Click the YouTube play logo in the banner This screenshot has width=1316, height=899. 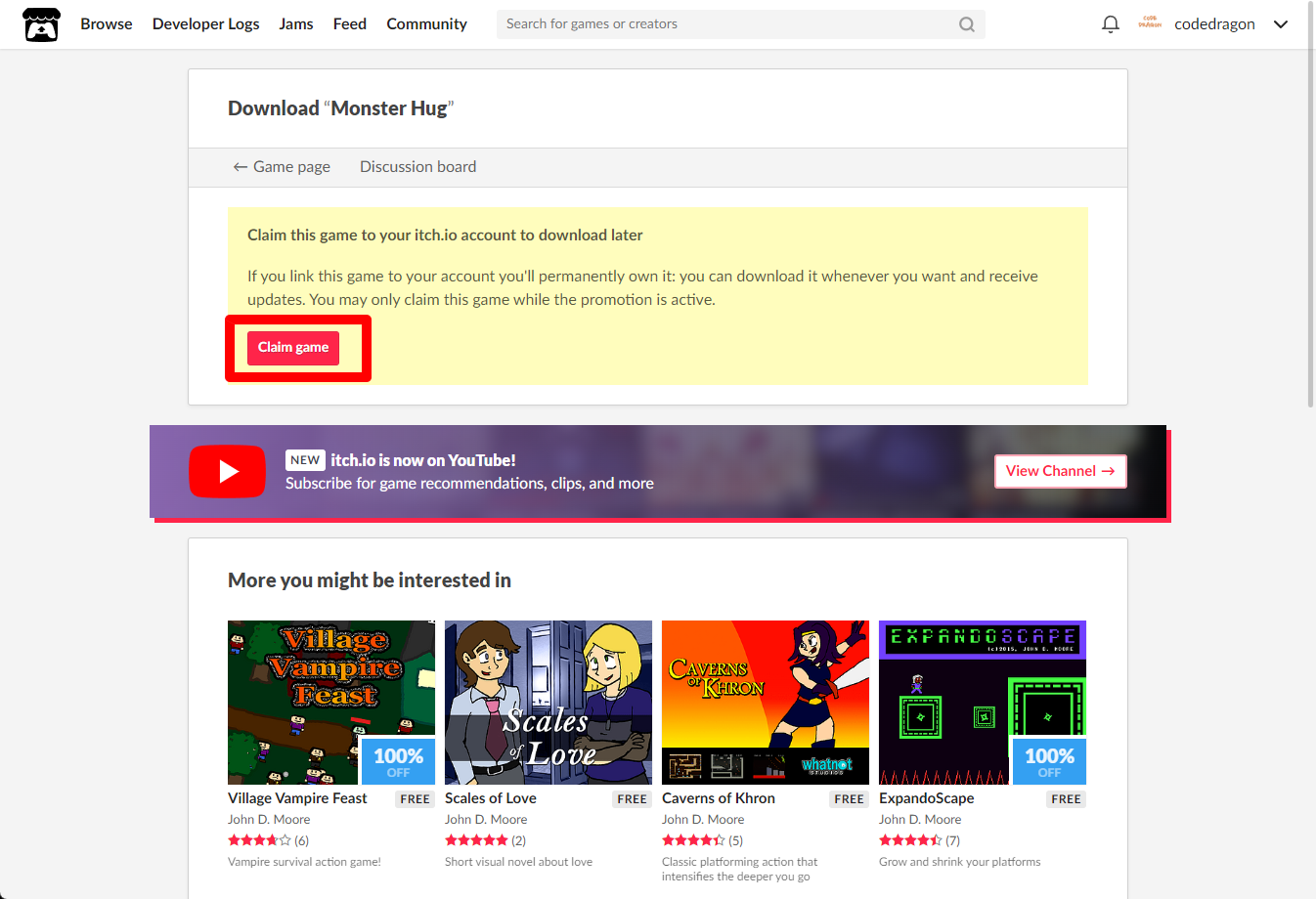click(x=227, y=472)
